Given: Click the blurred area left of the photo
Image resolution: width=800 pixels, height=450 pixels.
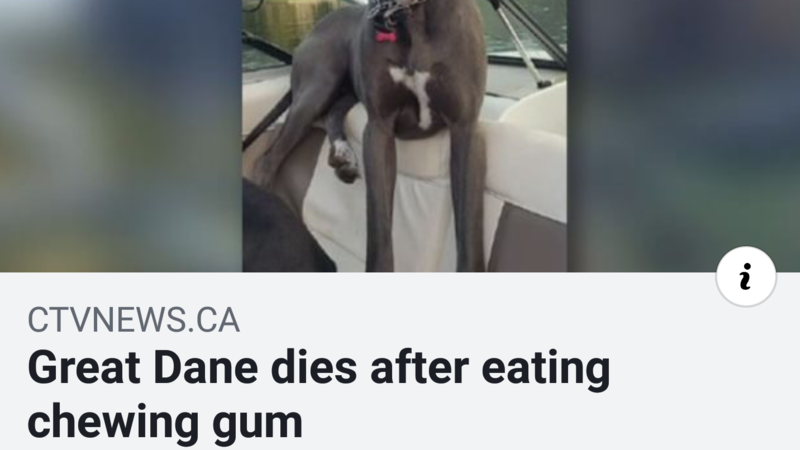Looking at the screenshot, I should (121, 136).
